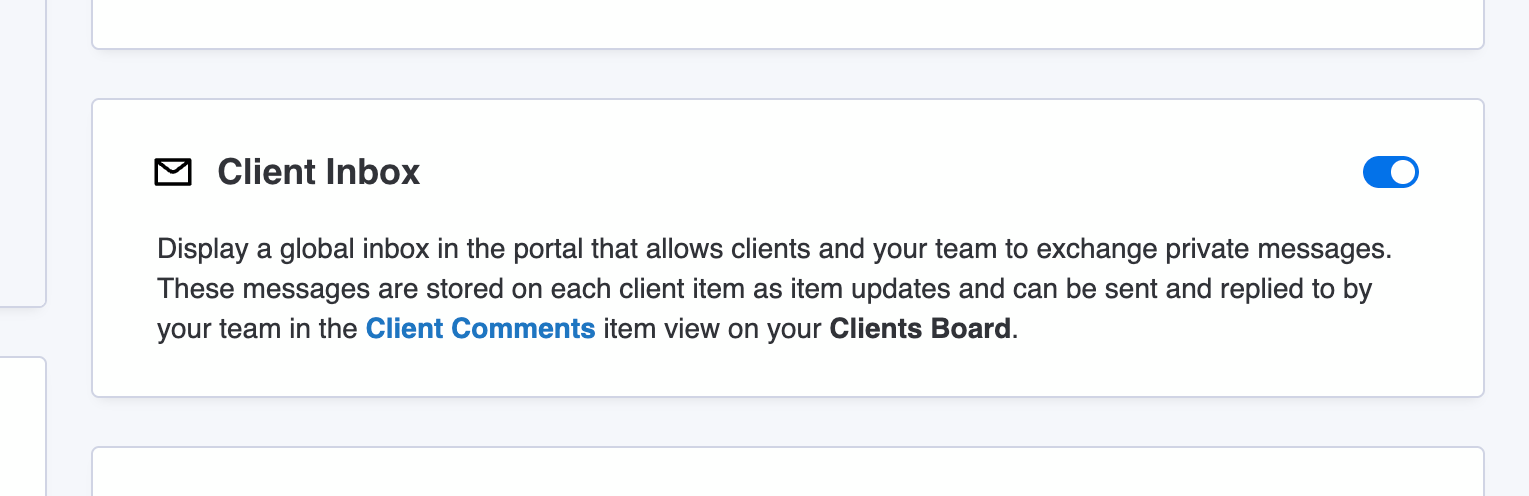Viewport: 1529px width, 496px height.
Task: Click the Client Inbox heading text
Action: click(319, 173)
